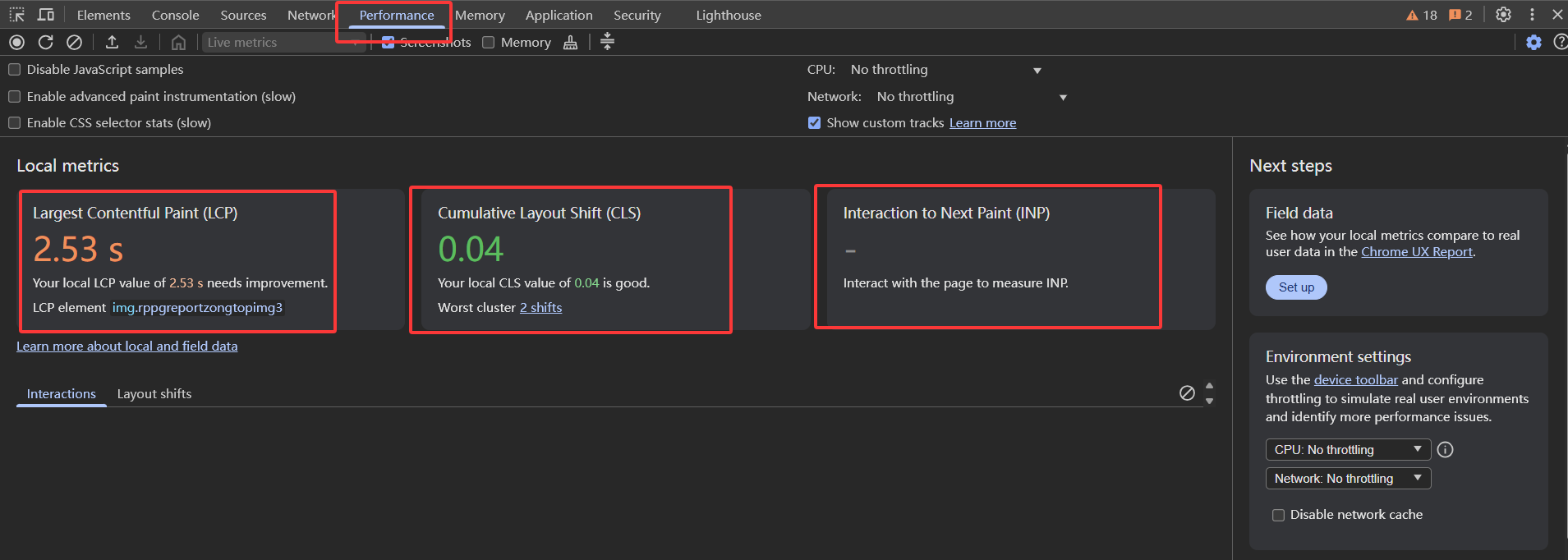Expand the top Network No throttling selector
Image resolution: width=1568 pixels, height=560 pixels.
click(971, 97)
